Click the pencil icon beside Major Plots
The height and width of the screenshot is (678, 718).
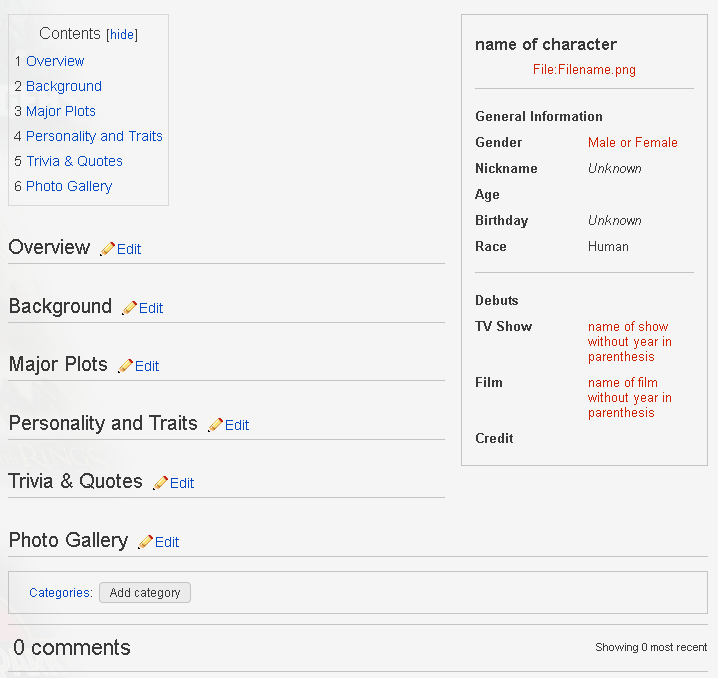[125, 366]
